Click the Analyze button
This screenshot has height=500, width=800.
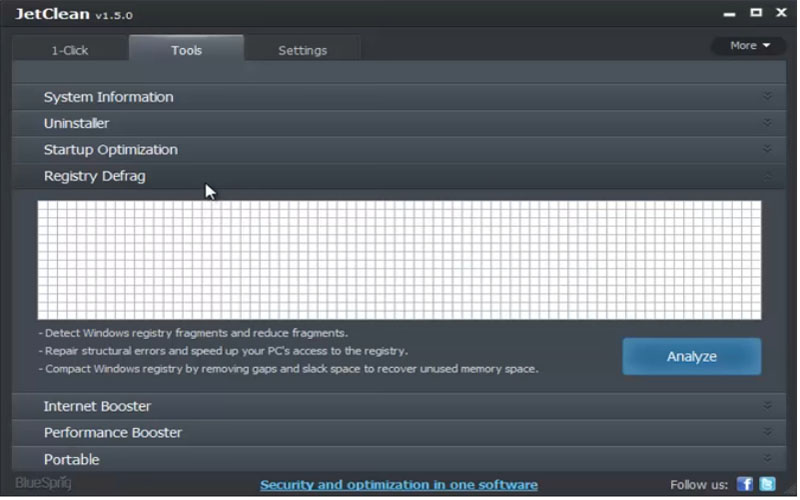692,357
